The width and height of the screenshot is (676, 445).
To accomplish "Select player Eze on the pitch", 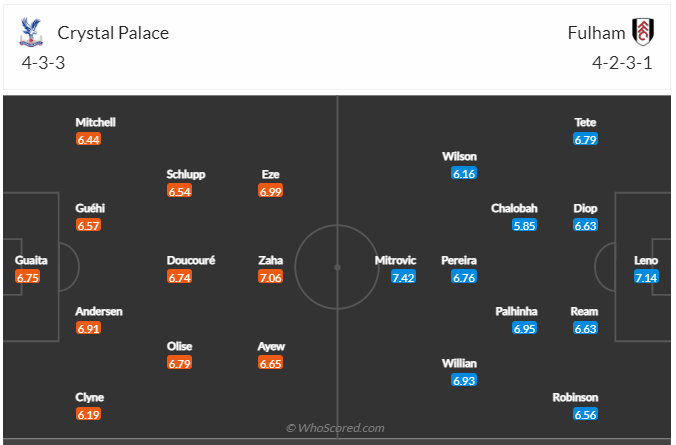I will (270, 174).
